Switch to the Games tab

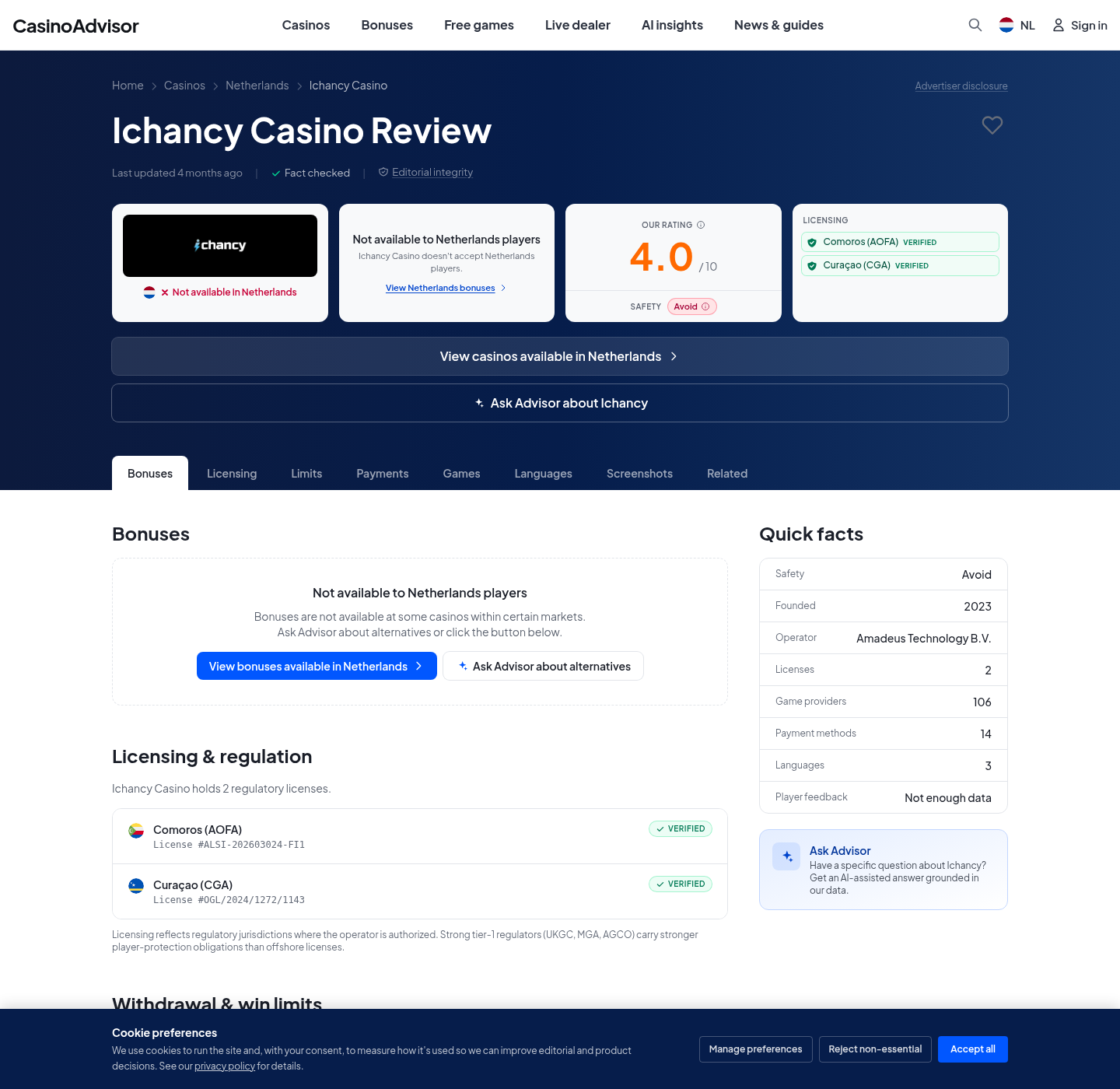click(461, 473)
